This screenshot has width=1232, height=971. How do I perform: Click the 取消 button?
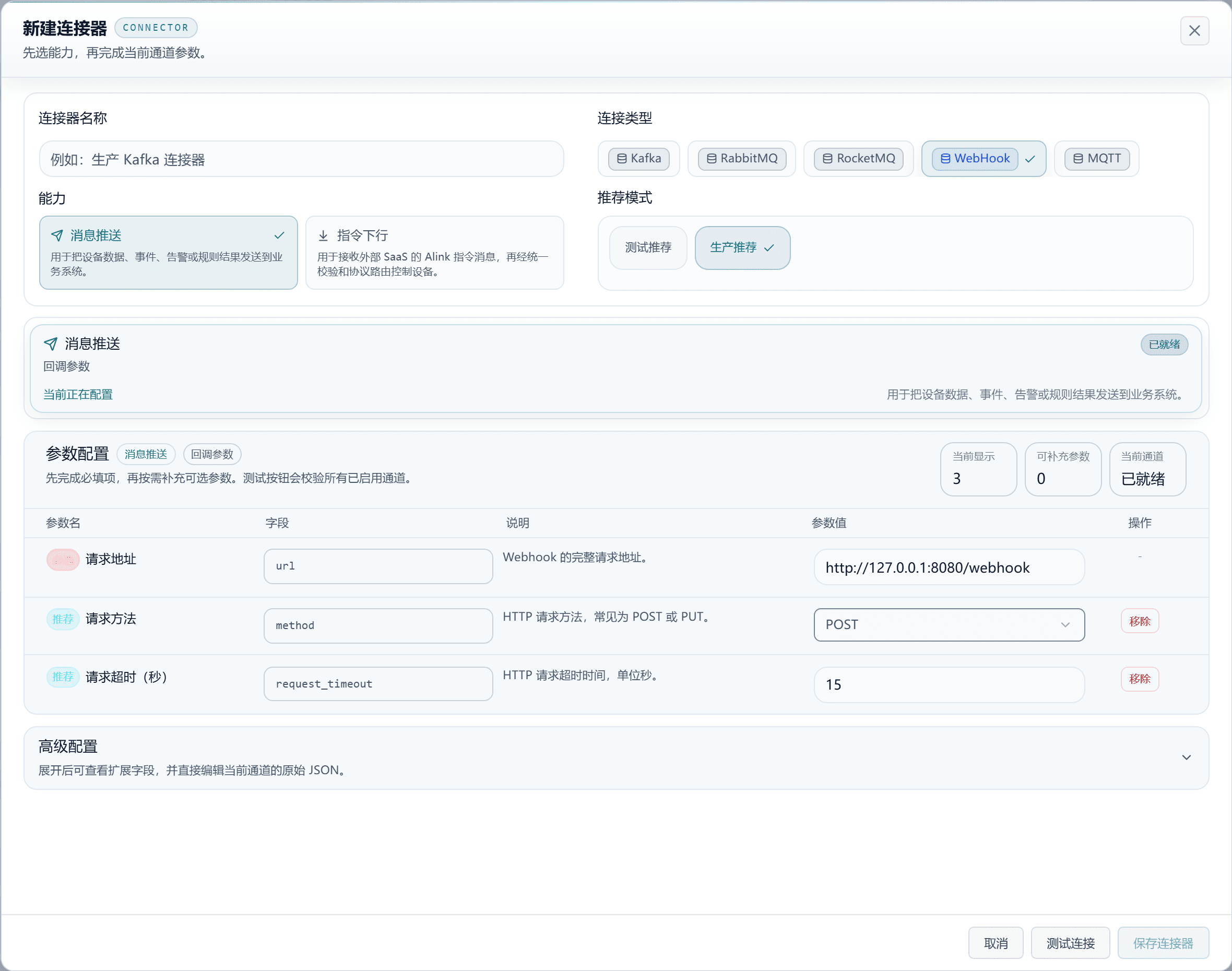coord(996,943)
